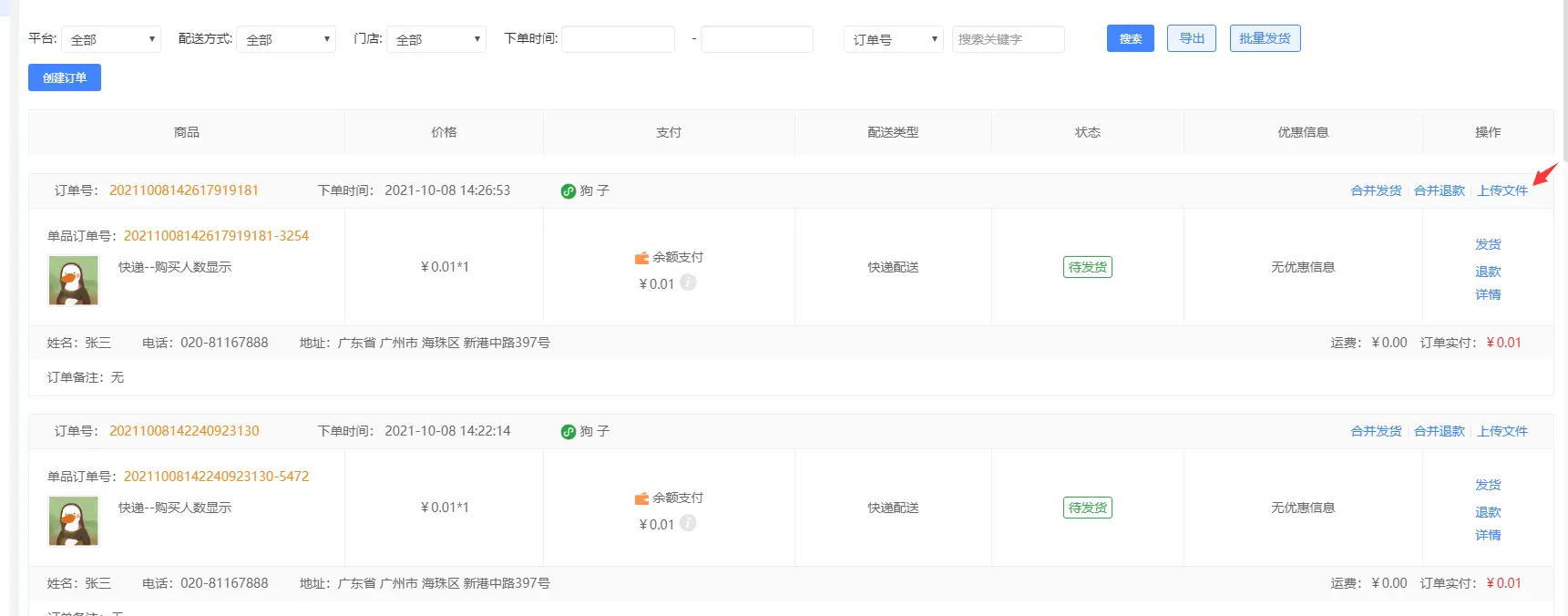
Task: Focus the 搜索关键字 keyword search box
Action: 1009,39
